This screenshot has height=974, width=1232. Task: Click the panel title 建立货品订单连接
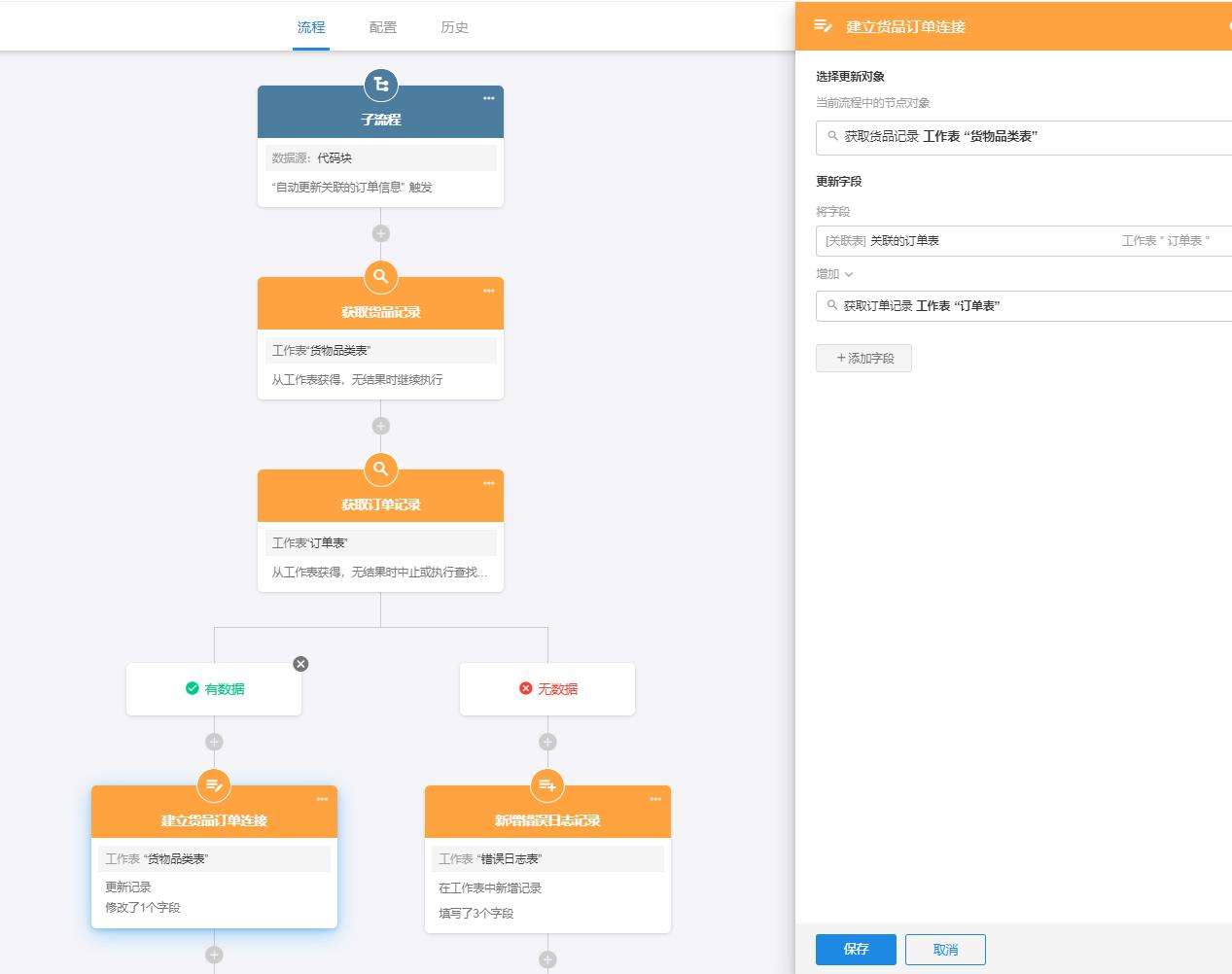[905, 27]
